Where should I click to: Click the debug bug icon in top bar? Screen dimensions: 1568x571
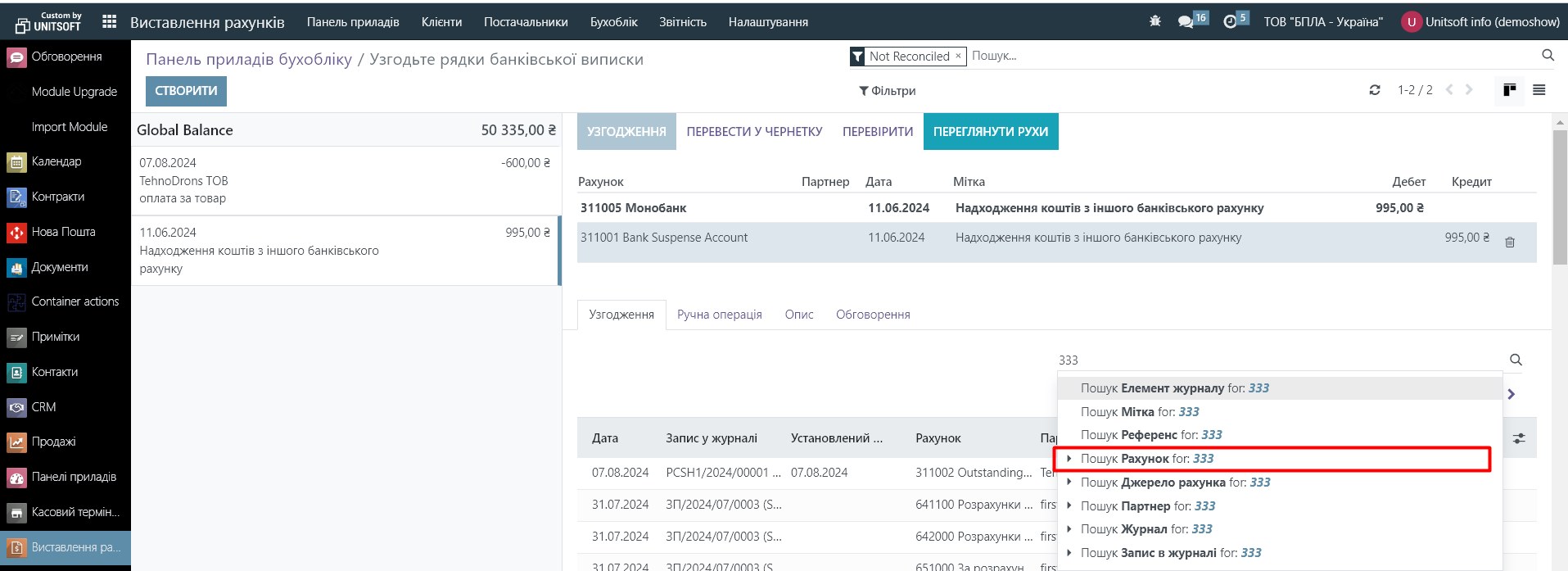[x=1155, y=21]
